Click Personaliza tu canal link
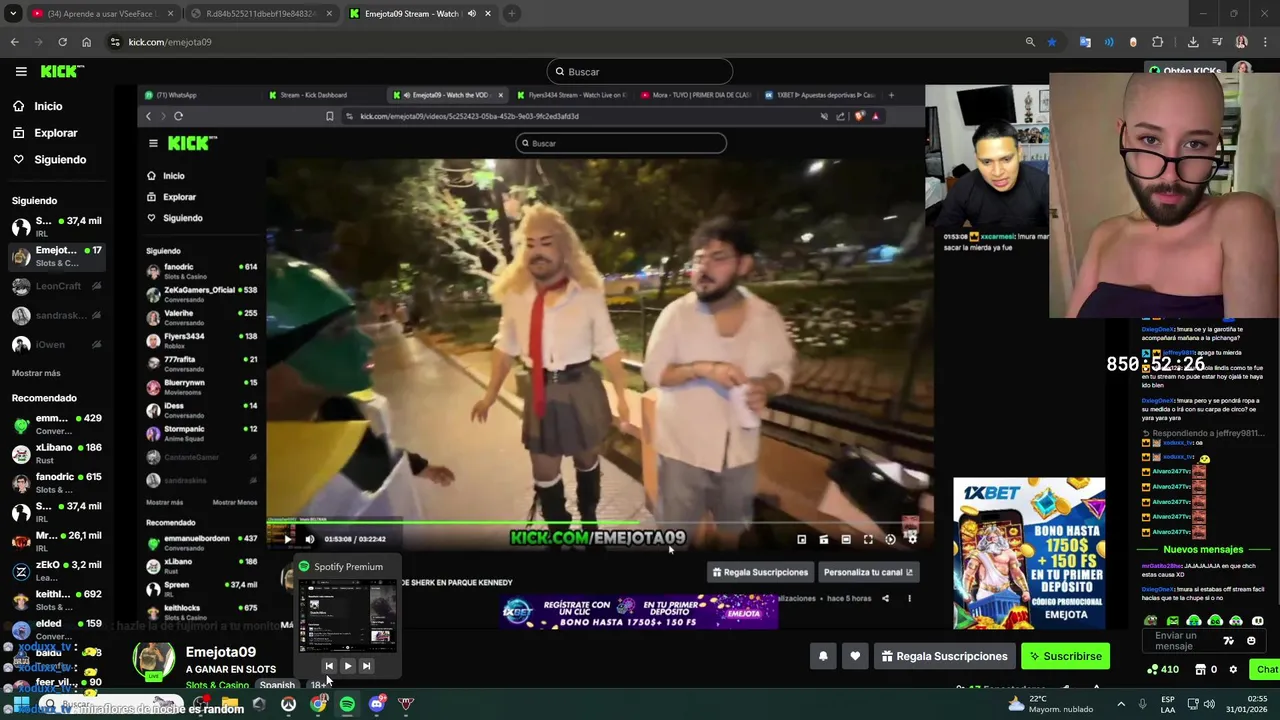This screenshot has height=720, width=1280. [868, 573]
